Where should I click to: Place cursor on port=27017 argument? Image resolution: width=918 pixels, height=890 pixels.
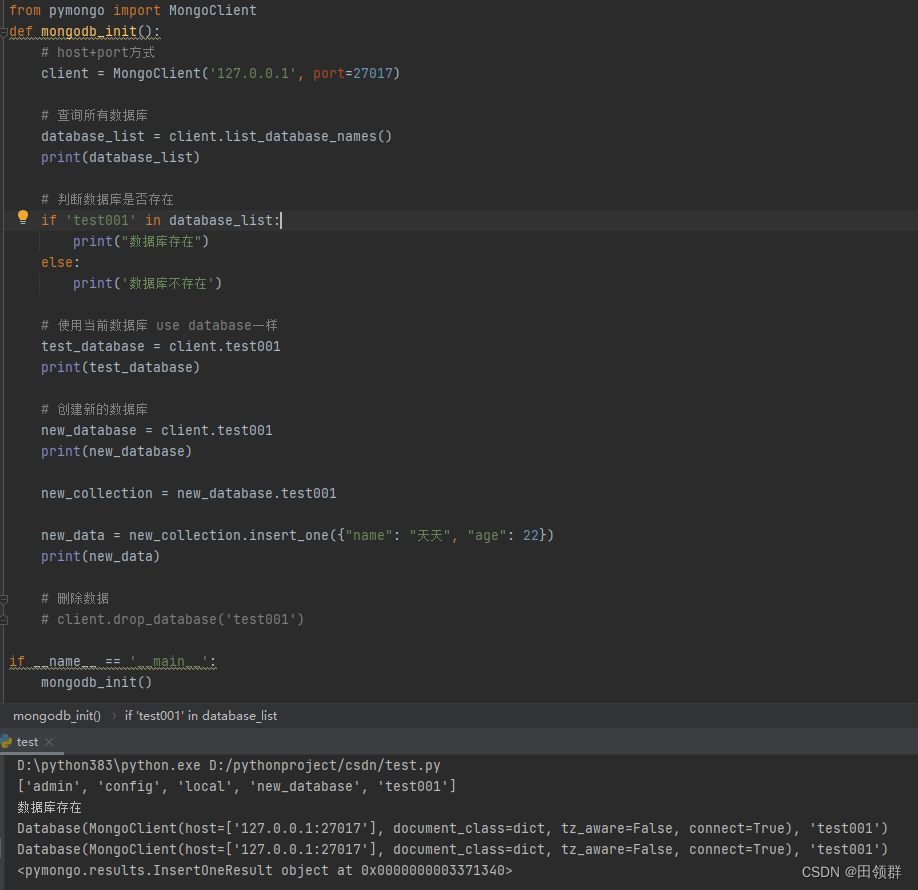click(x=356, y=73)
